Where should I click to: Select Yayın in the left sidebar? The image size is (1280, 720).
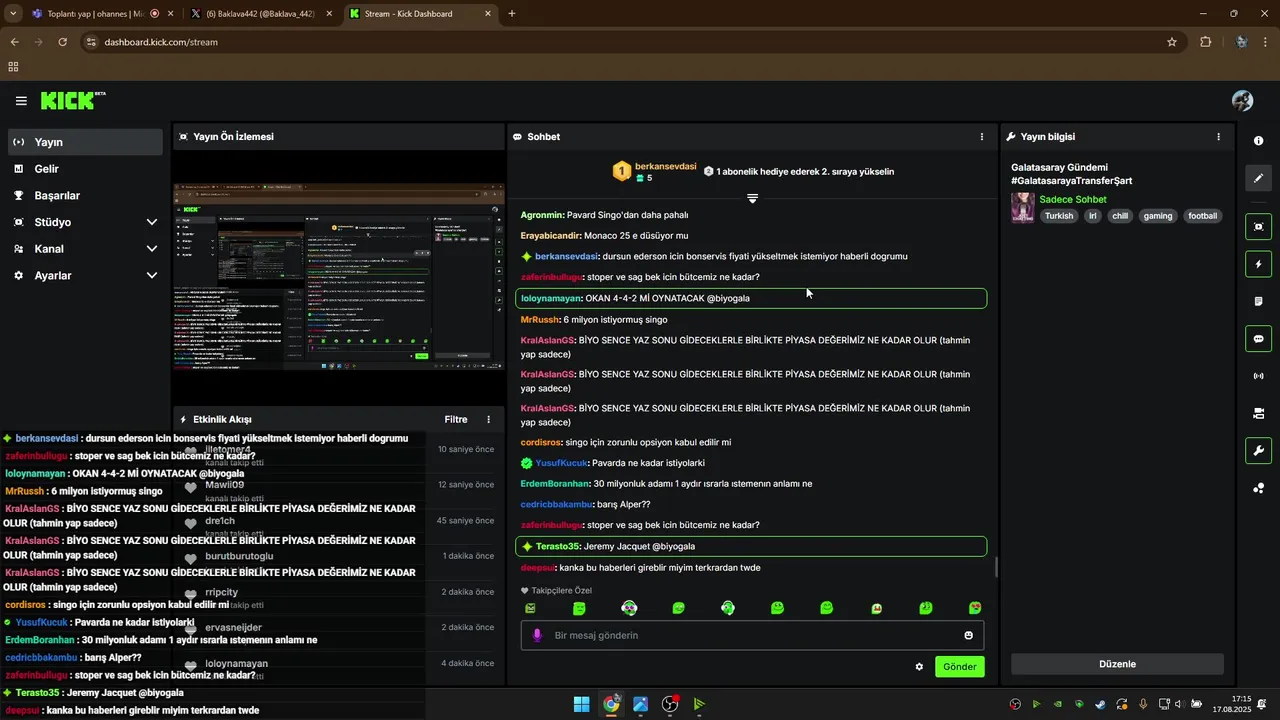(x=85, y=142)
